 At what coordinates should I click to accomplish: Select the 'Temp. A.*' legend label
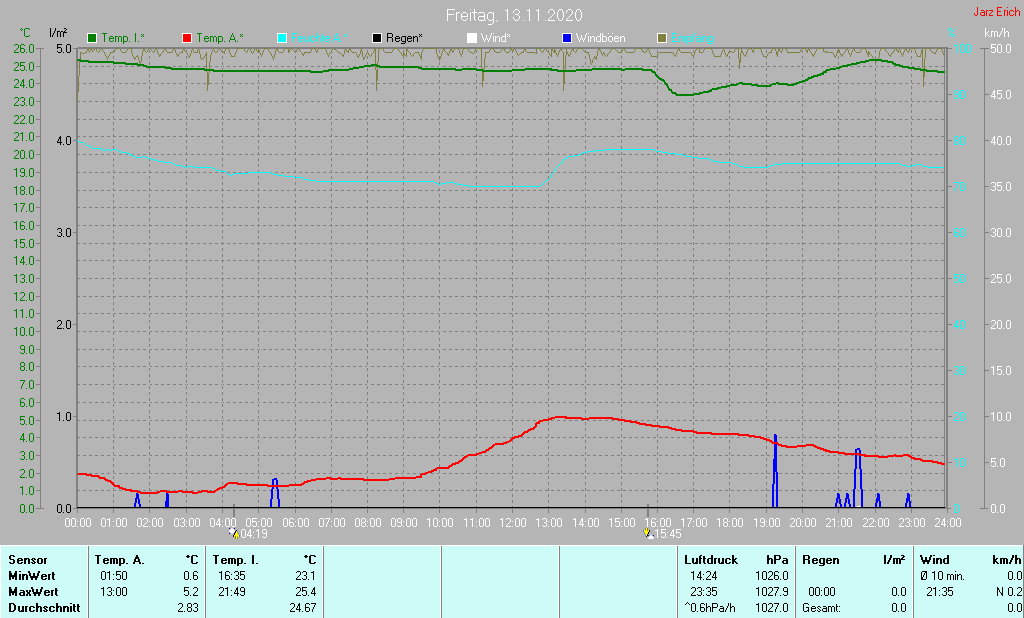(219, 39)
